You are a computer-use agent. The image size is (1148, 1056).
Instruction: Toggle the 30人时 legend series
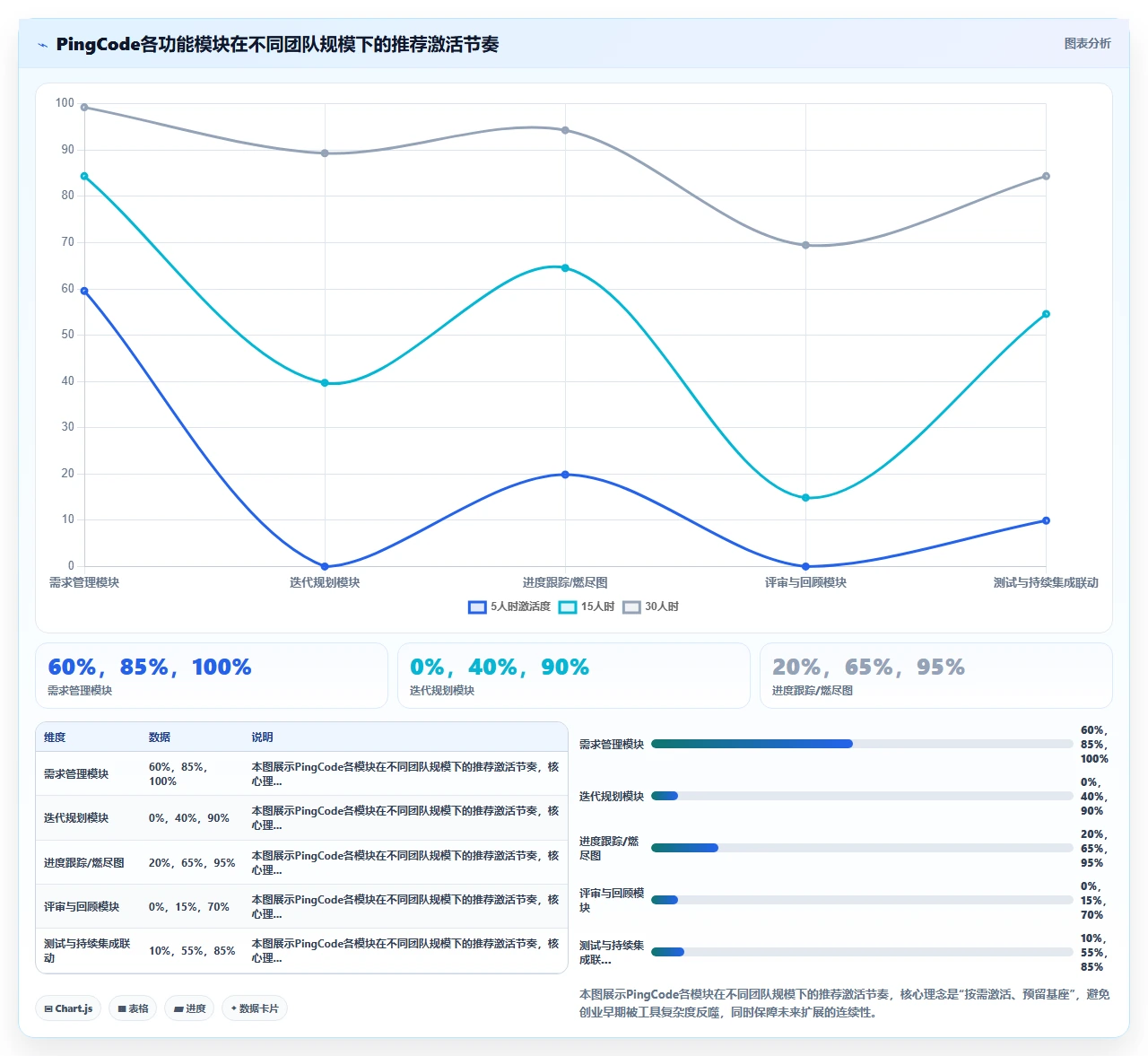point(651,607)
